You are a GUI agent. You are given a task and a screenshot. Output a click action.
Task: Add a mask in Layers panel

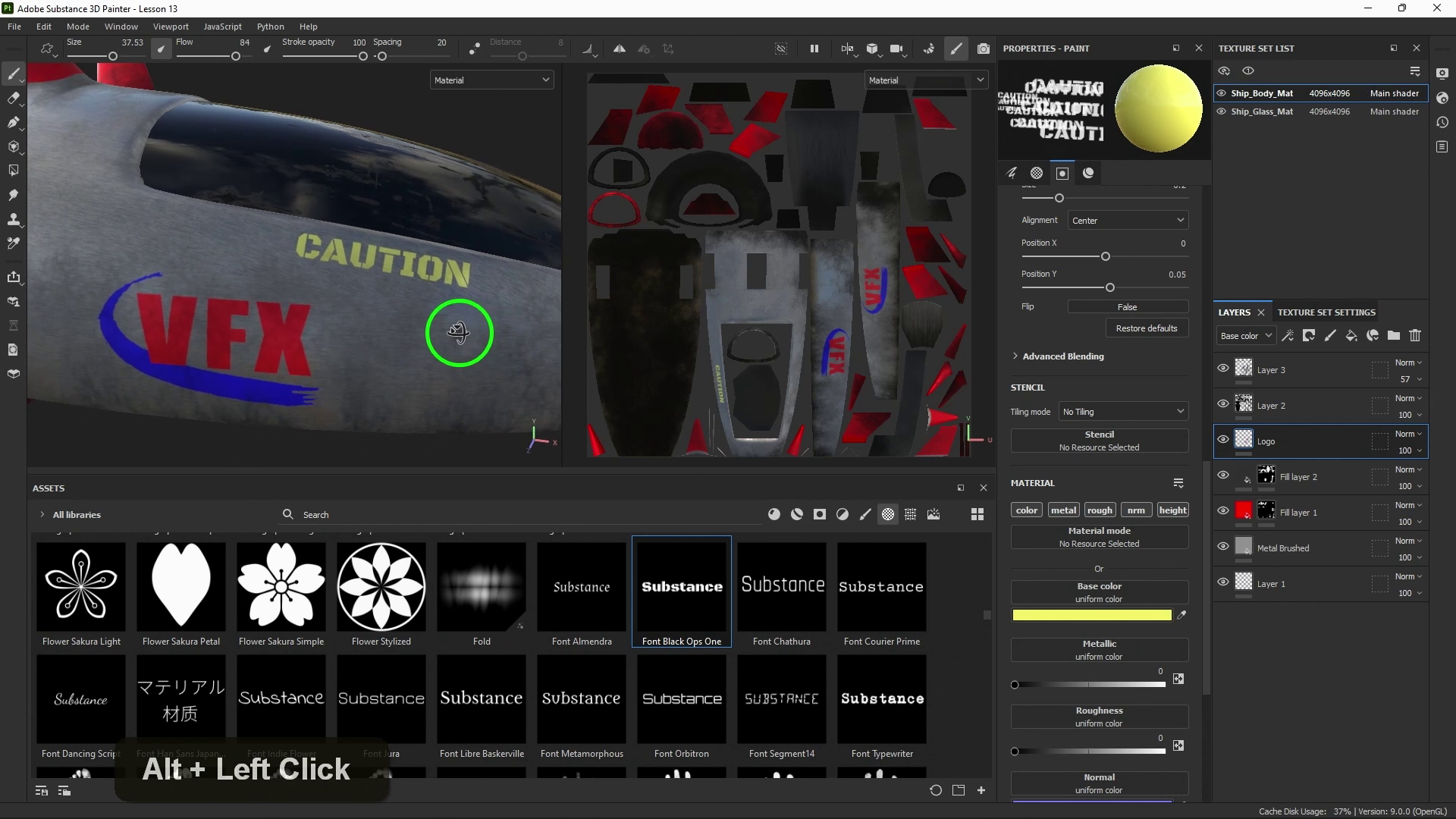[x=1309, y=335]
